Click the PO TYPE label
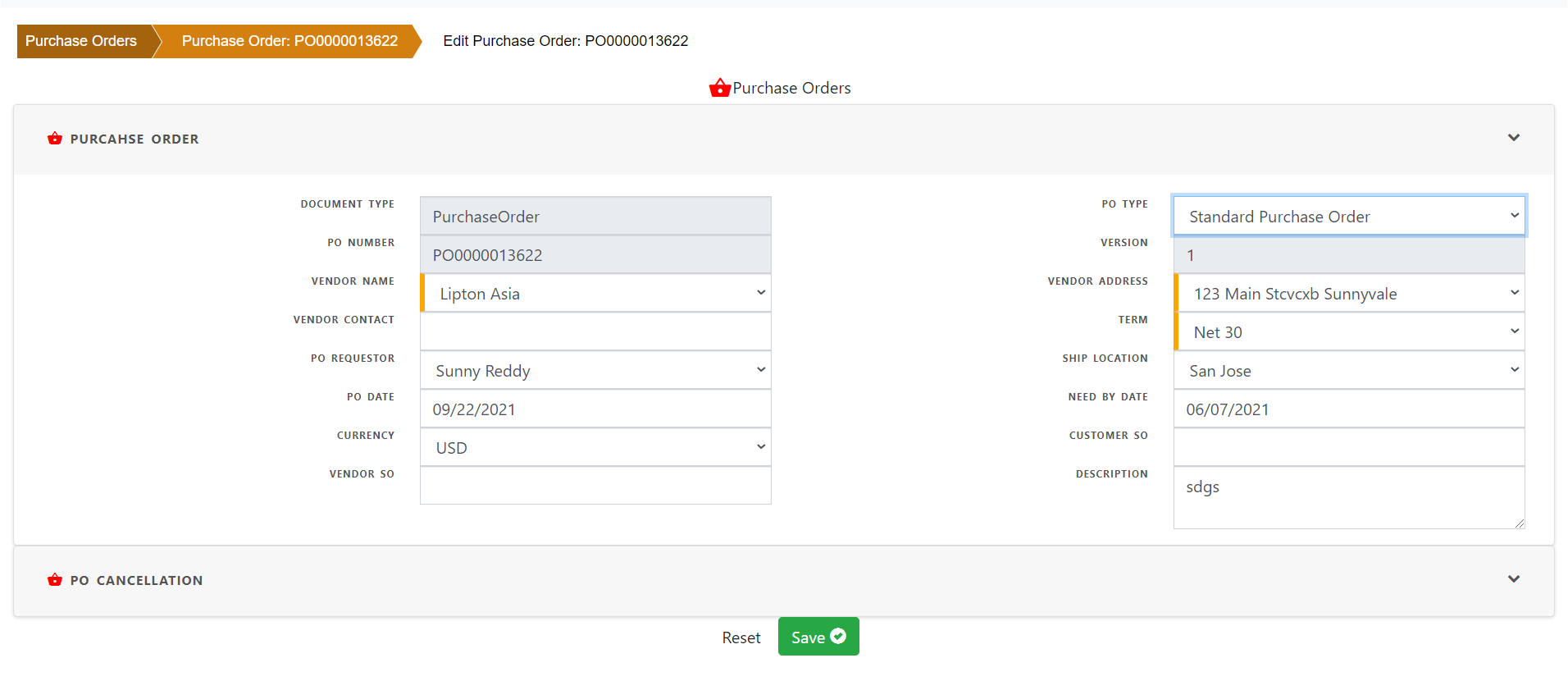 pos(1124,203)
